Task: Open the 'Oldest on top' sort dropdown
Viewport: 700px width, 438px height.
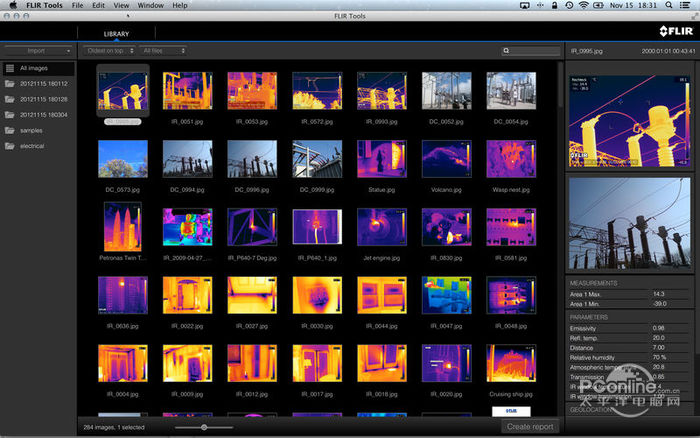Action: (107, 50)
